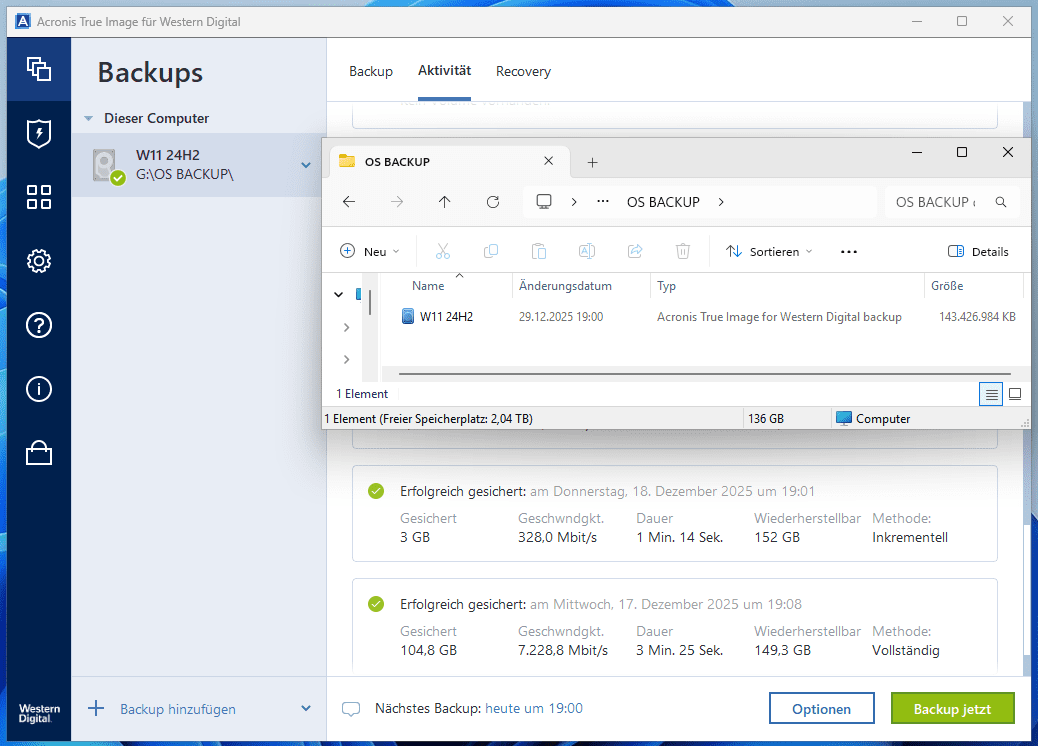Open the Settings gear in Acronis sidebar

click(x=38, y=261)
